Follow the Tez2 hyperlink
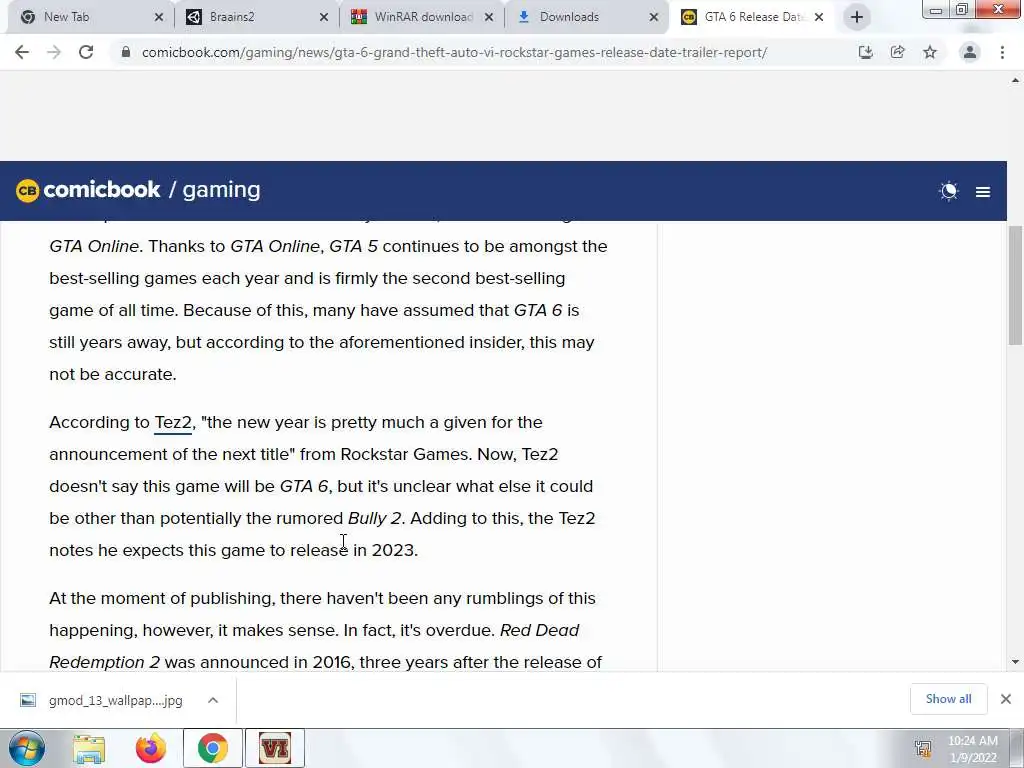 point(172,423)
